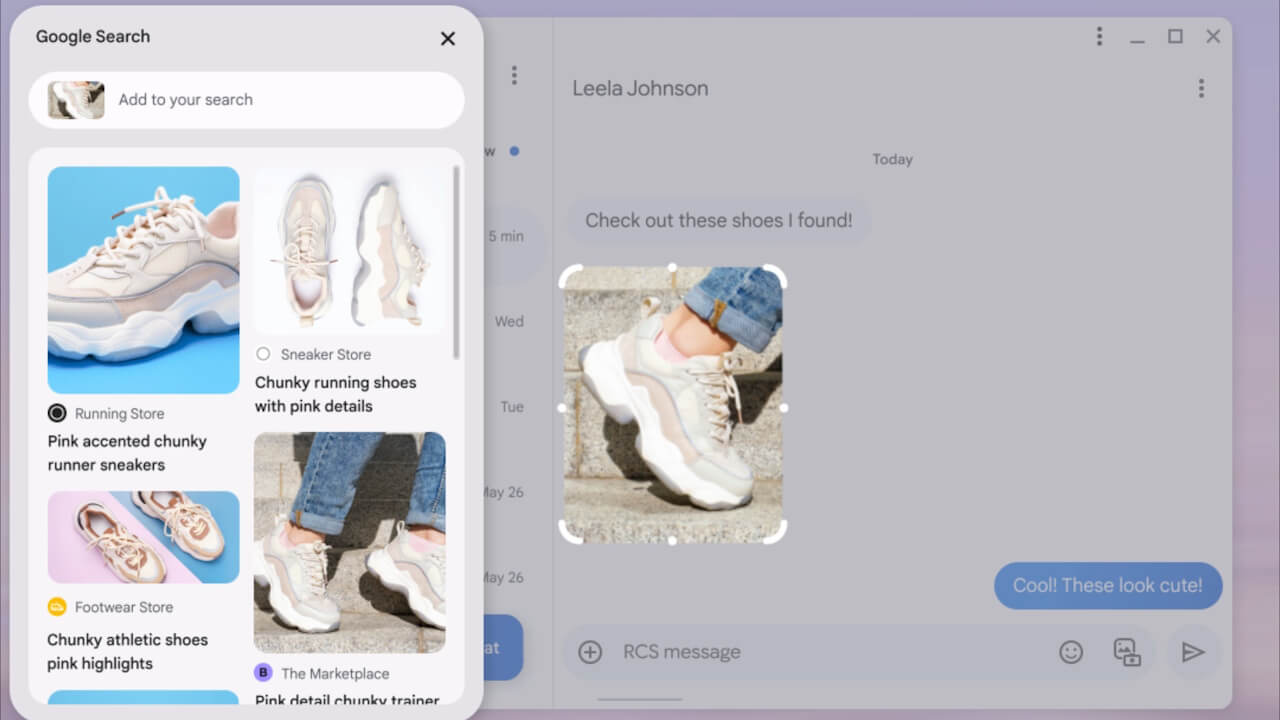This screenshot has width=1280, height=720.
Task: Maximize the Messages window
Action: pos(1175,37)
